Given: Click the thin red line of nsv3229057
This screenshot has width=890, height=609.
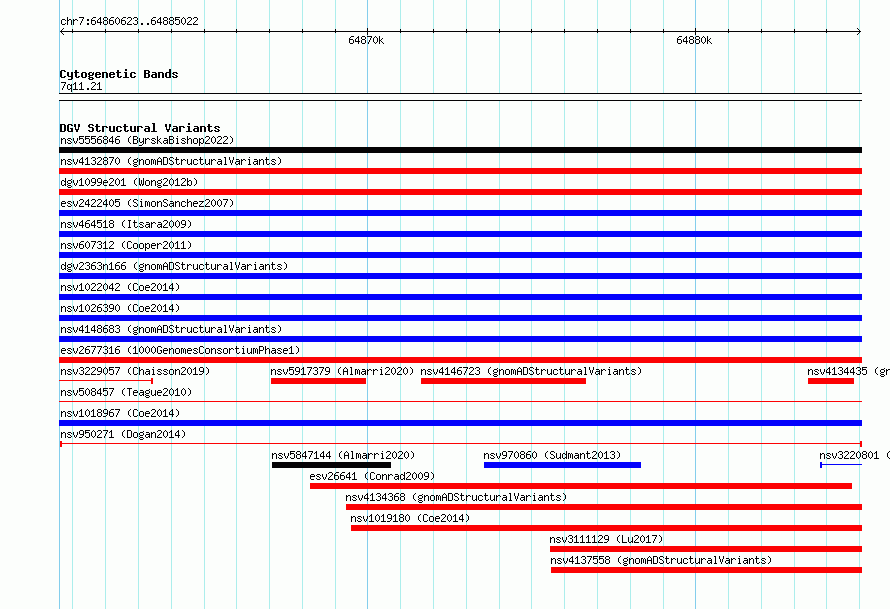Looking at the screenshot, I should pyautogui.click(x=106, y=381).
